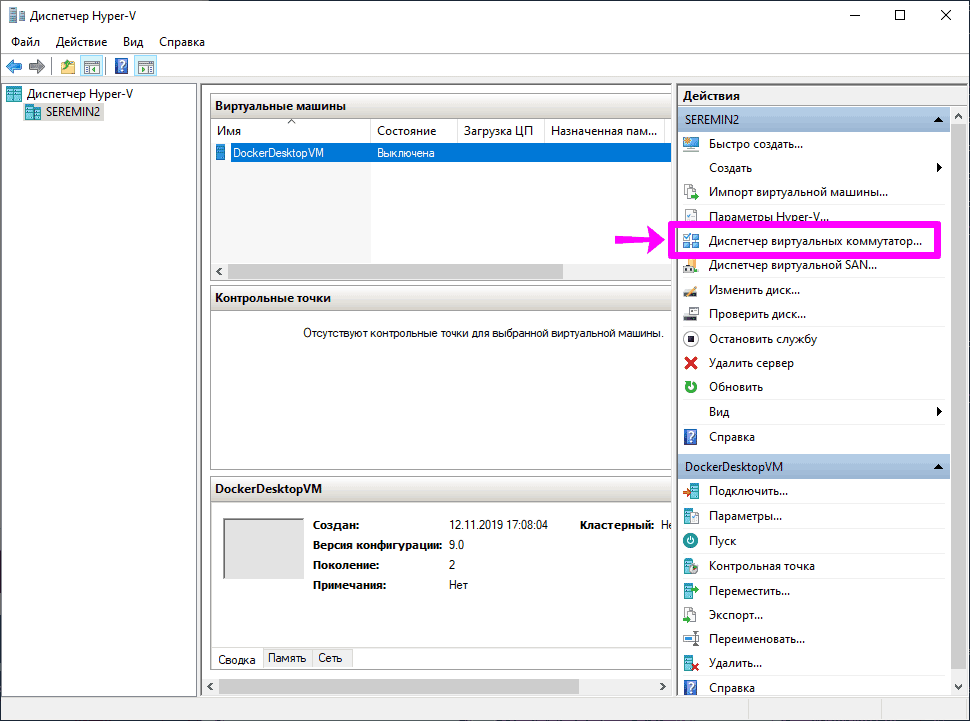The width and height of the screenshot is (970, 721).
Task: Click the Диспетчер виртуальной SAN icon
Action: (691, 266)
